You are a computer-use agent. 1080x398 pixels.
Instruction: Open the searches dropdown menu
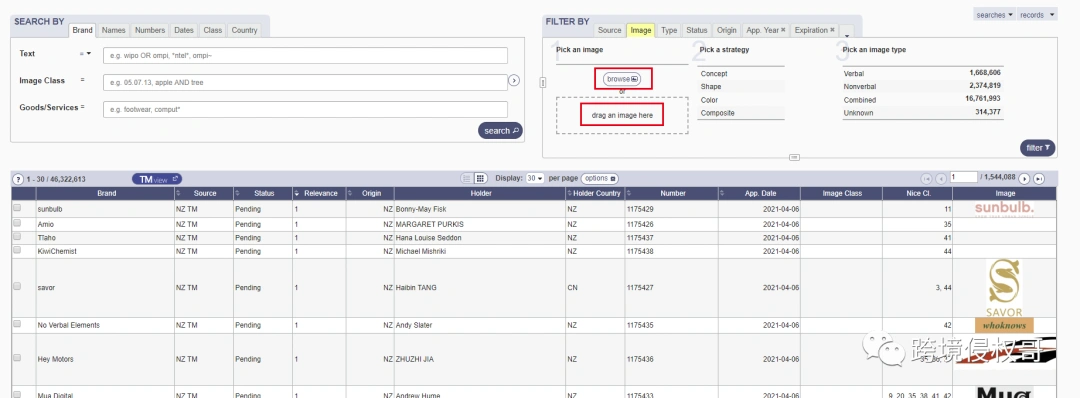pos(995,14)
